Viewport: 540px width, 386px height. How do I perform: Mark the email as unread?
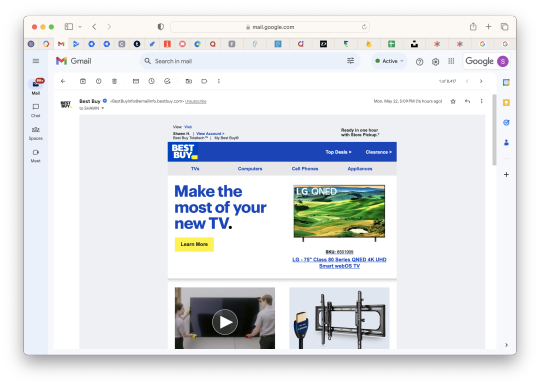(136, 81)
